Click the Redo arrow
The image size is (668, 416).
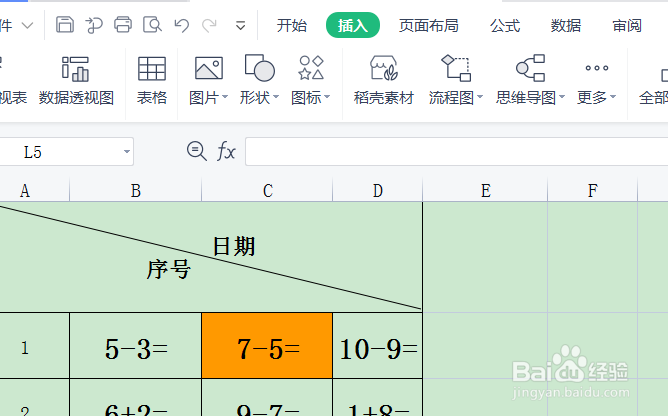pos(209,25)
